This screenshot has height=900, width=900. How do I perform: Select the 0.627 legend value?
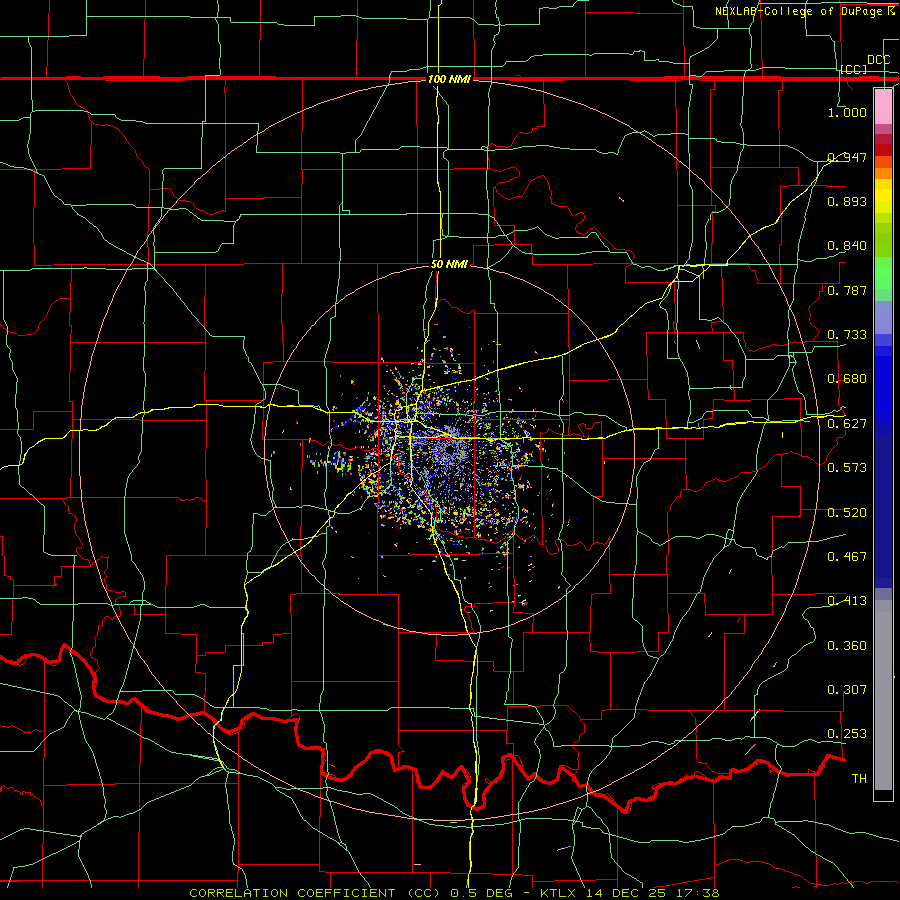click(847, 424)
